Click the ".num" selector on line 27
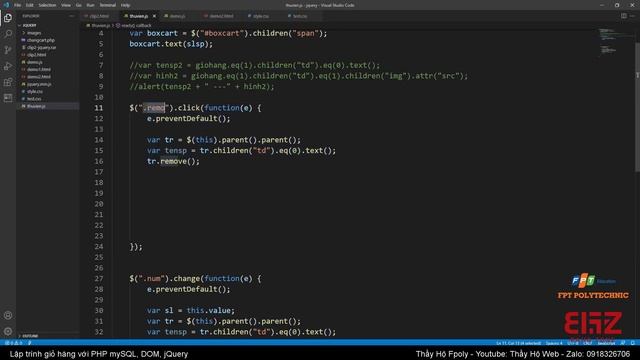640x360 pixels. pyautogui.click(x=153, y=278)
